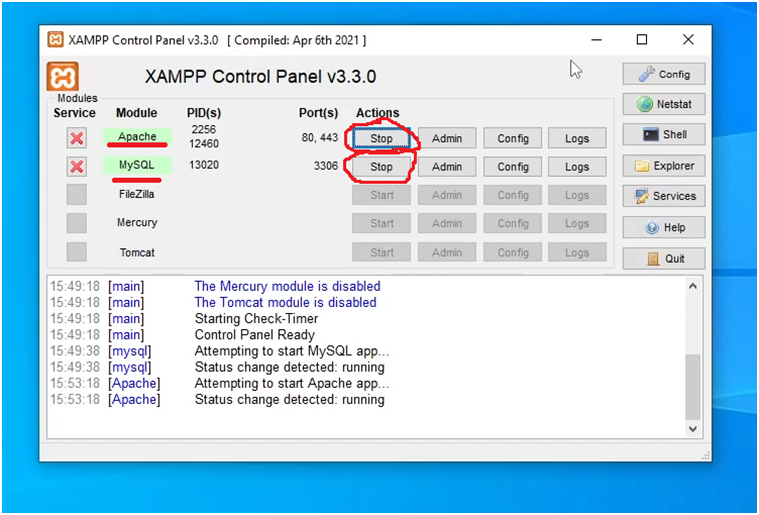
Task: Open Netstat from the right panel
Action: point(664,104)
